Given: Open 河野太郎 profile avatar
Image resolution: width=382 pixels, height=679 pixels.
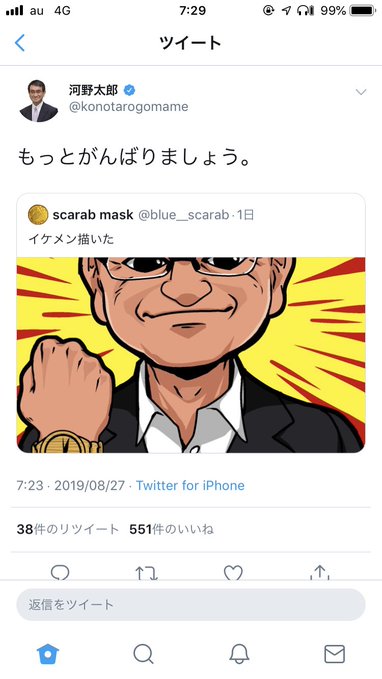Looking at the screenshot, I should click(x=39, y=100).
